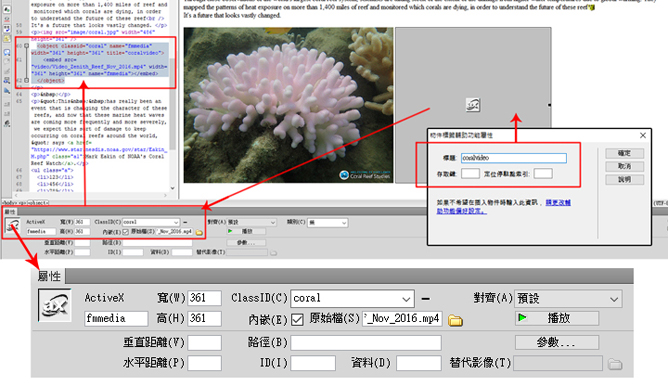
Task: Click fnmedia name field, small panel
Action: click(41, 231)
